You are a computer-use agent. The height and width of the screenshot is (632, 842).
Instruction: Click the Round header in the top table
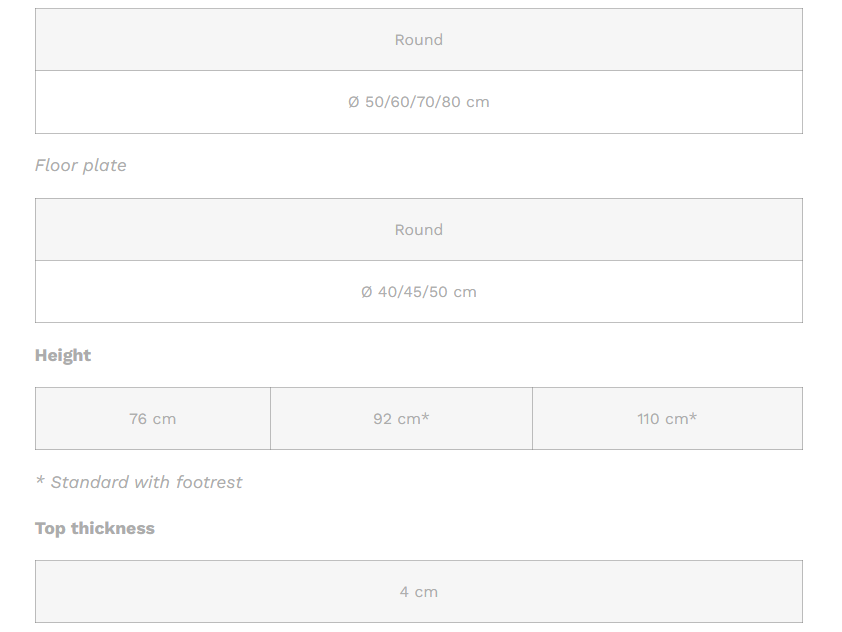coord(418,40)
